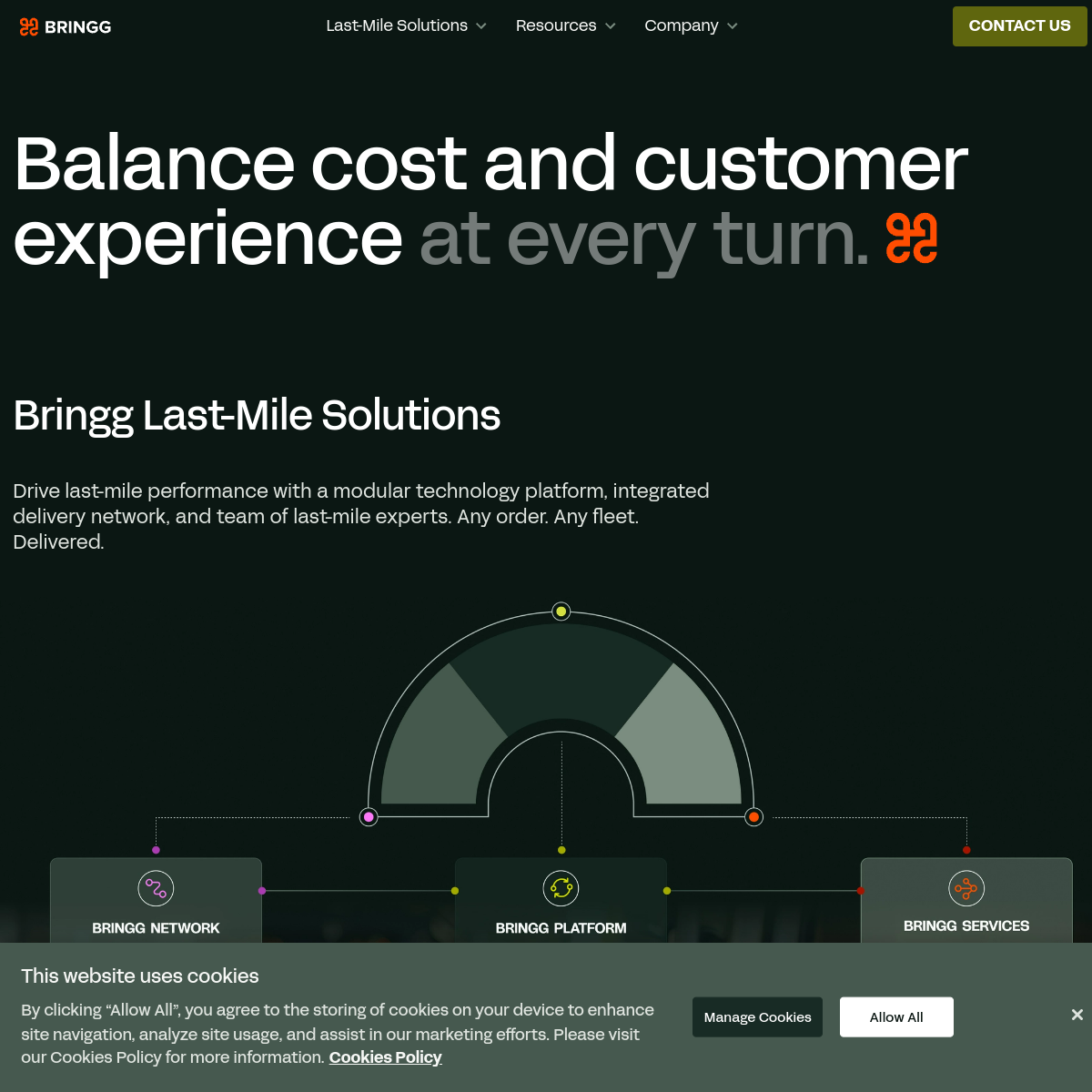Click Allow All to accept cookies
1092x1092 pixels.
point(896,1016)
